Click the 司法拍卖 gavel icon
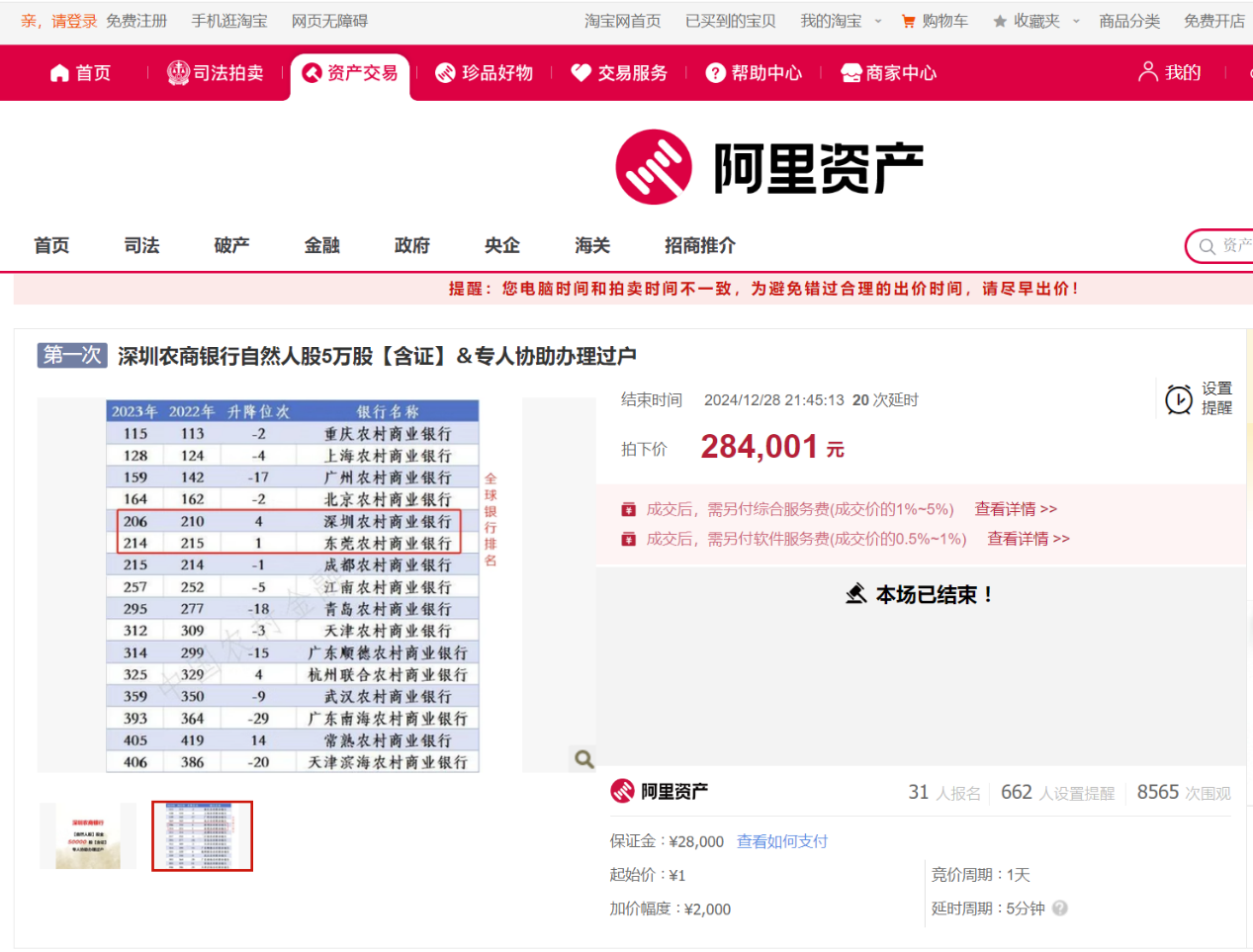This screenshot has height=952, width=1253. [x=178, y=72]
